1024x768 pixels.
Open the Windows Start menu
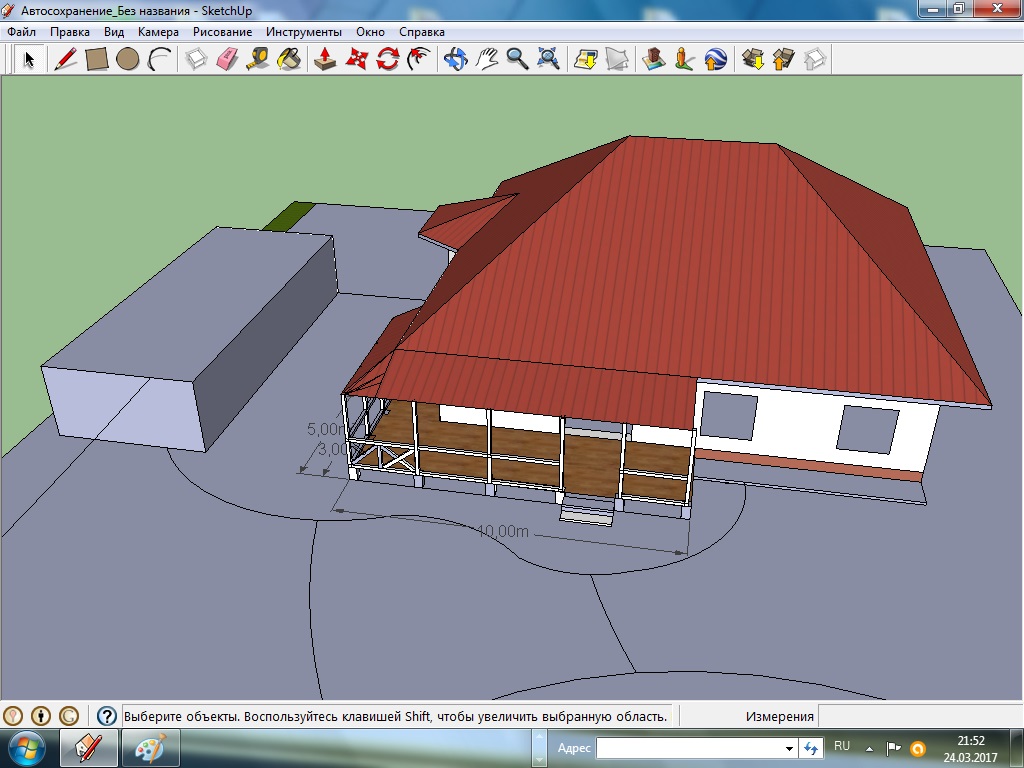(25, 748)
